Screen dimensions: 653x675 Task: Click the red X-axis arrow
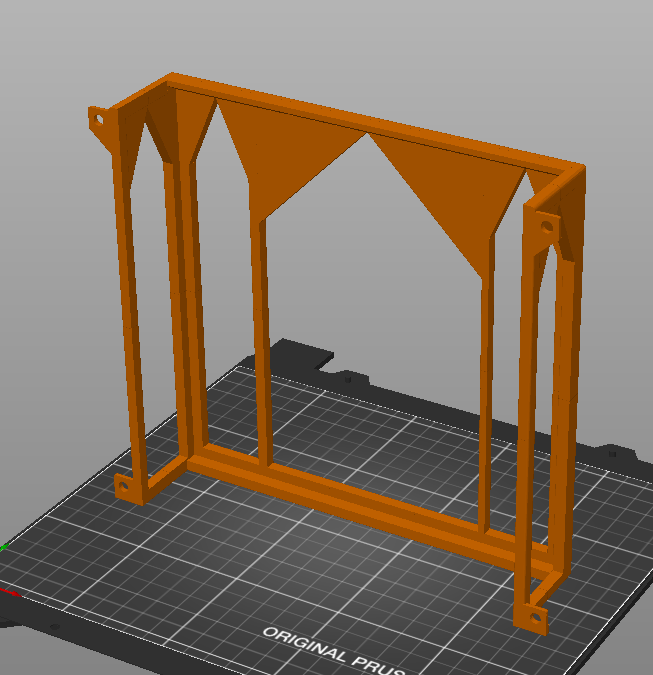click(9, 592)
